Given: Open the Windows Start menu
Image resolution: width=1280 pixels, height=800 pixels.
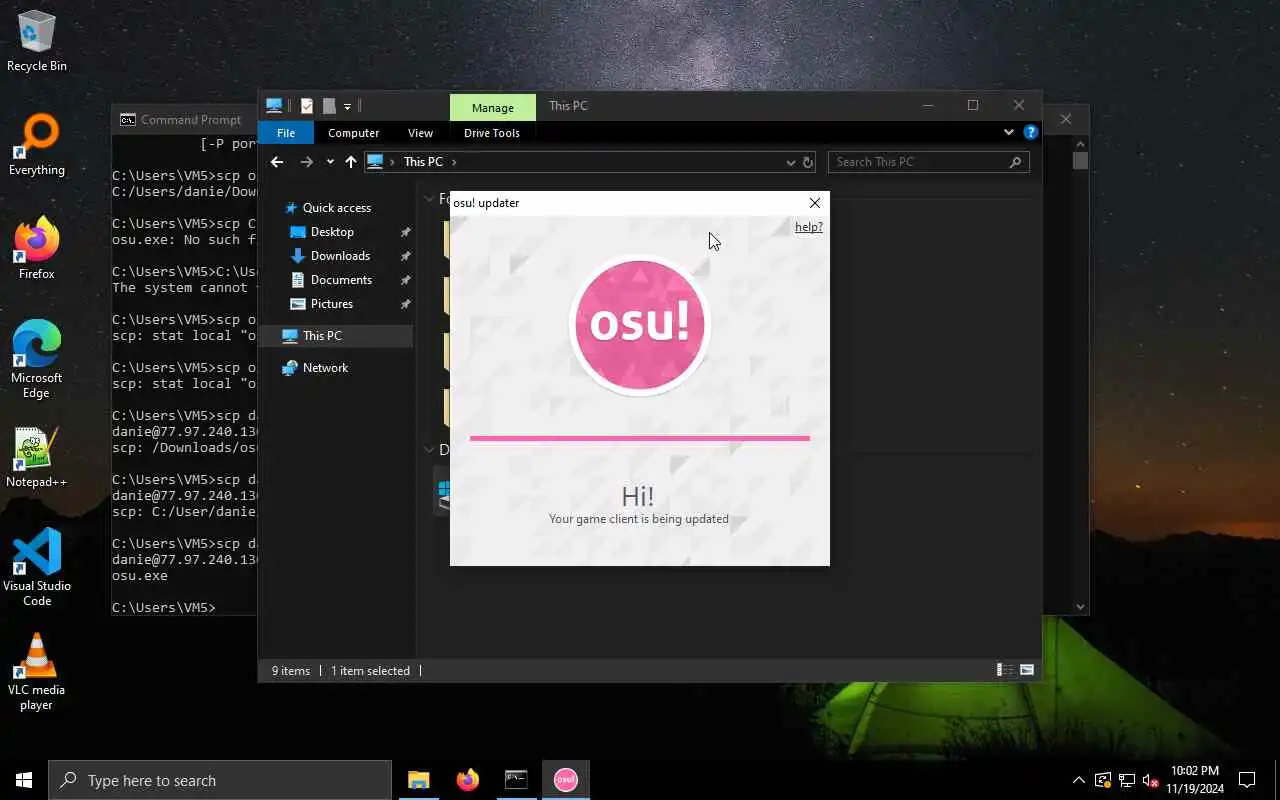Looking at the screenshot, I should pos(24,780).
